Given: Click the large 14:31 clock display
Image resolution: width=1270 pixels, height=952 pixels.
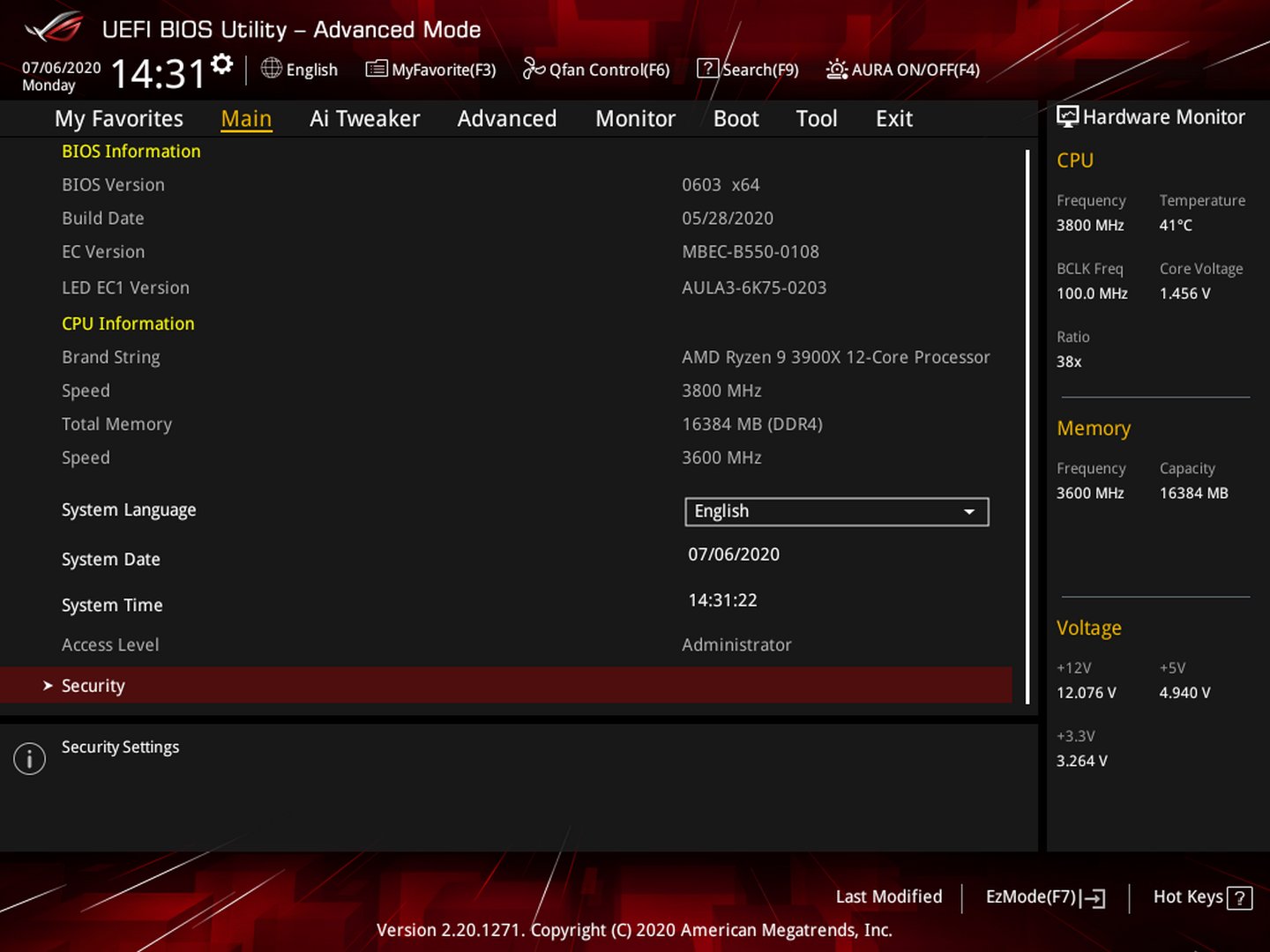Looking at the screenshot, I should 158,74.
